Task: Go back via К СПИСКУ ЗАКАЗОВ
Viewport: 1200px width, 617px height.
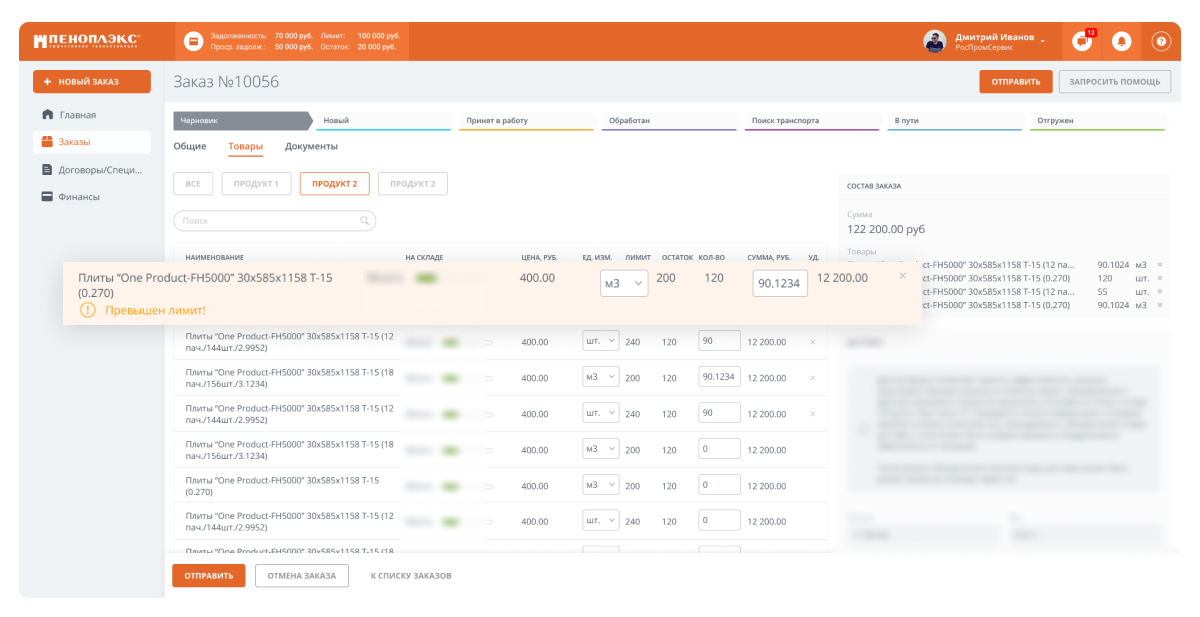Action: coord(411,576)
